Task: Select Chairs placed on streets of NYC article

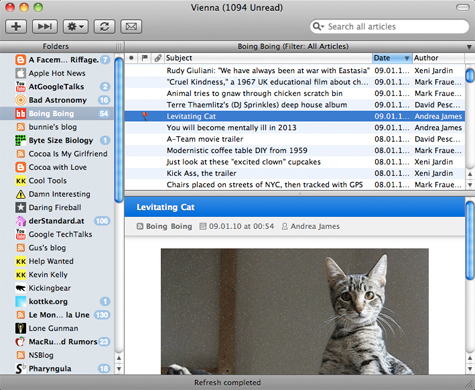Action: click(295, 185)
